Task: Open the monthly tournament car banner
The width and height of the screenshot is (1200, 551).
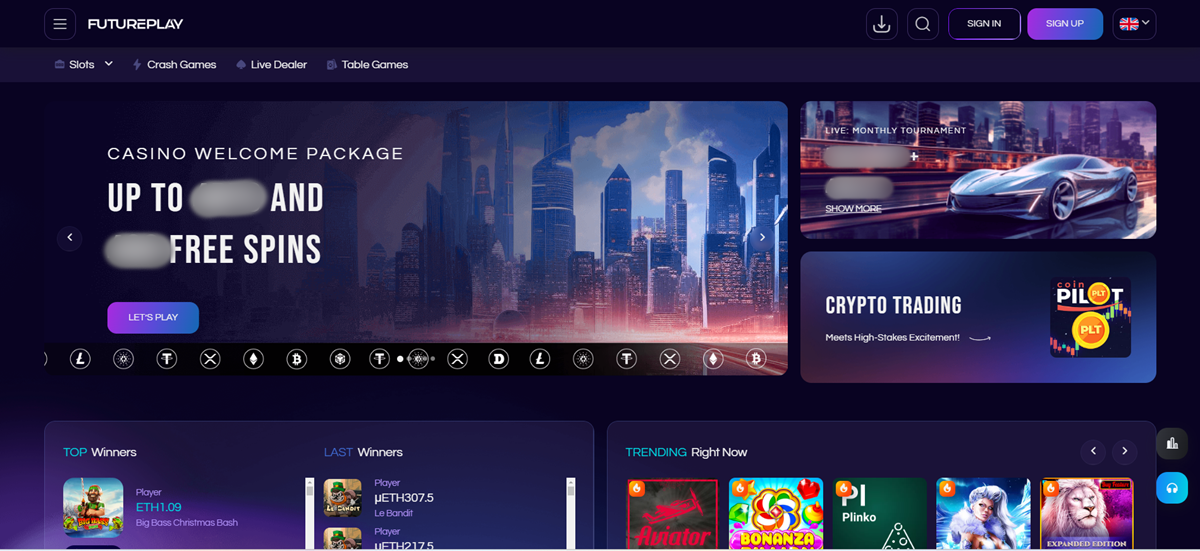Action: 978,170
